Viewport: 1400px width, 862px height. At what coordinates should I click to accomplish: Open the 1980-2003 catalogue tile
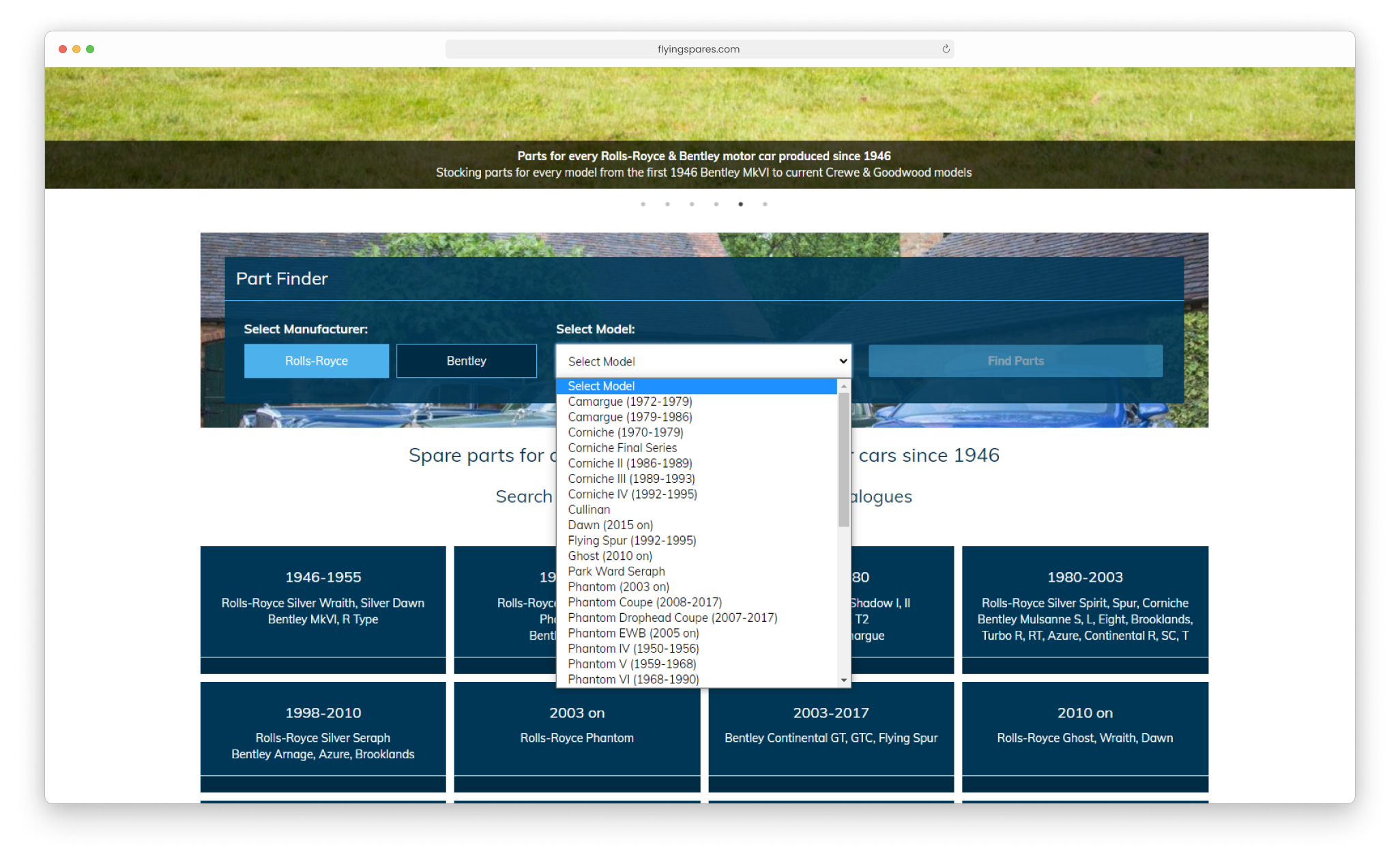tap(1085, 609)
